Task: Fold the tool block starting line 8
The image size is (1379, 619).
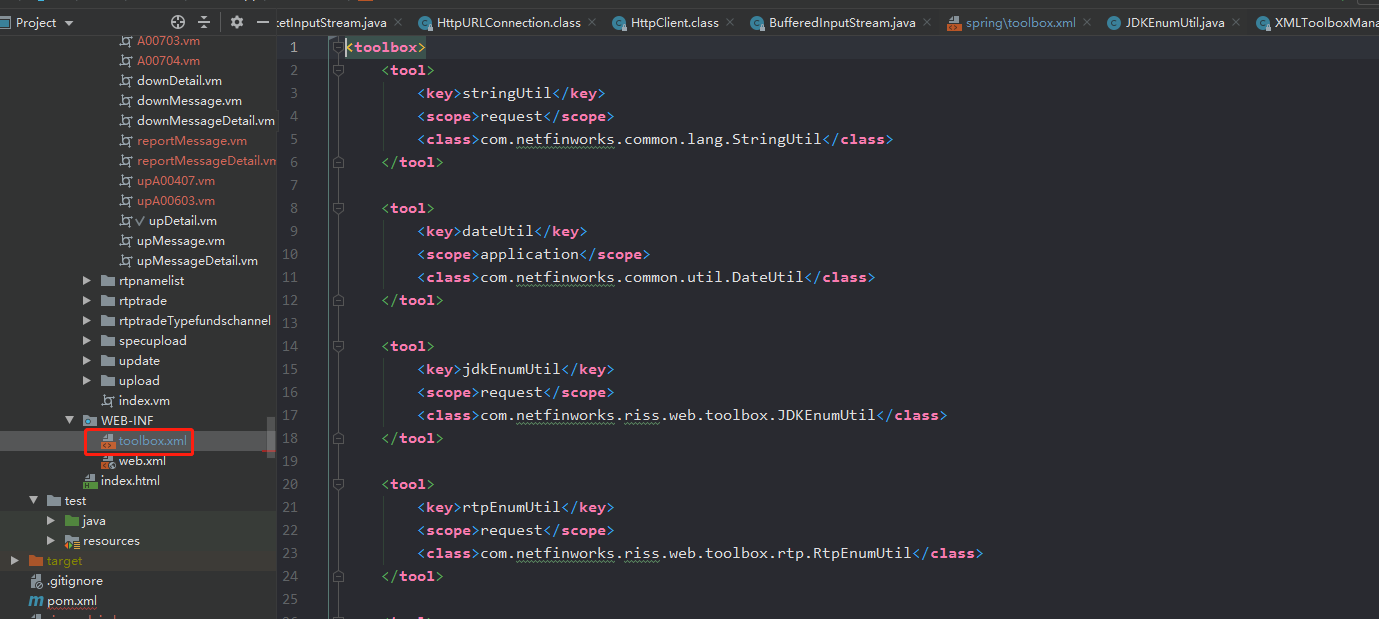Action: tap(338, 208)
